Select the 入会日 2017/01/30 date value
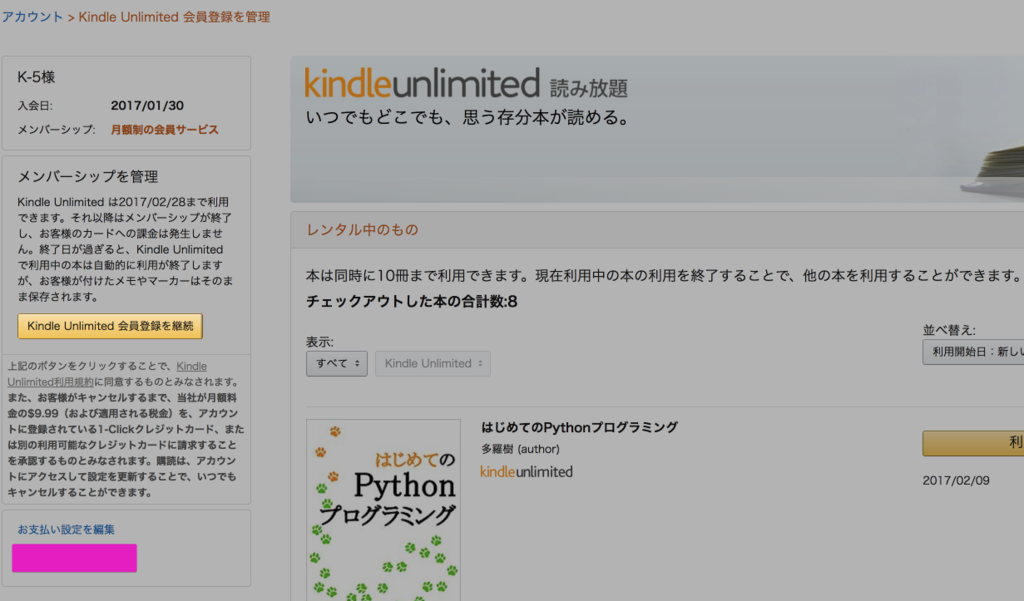This screenshot has height=601, width=1024. [147, 106]
